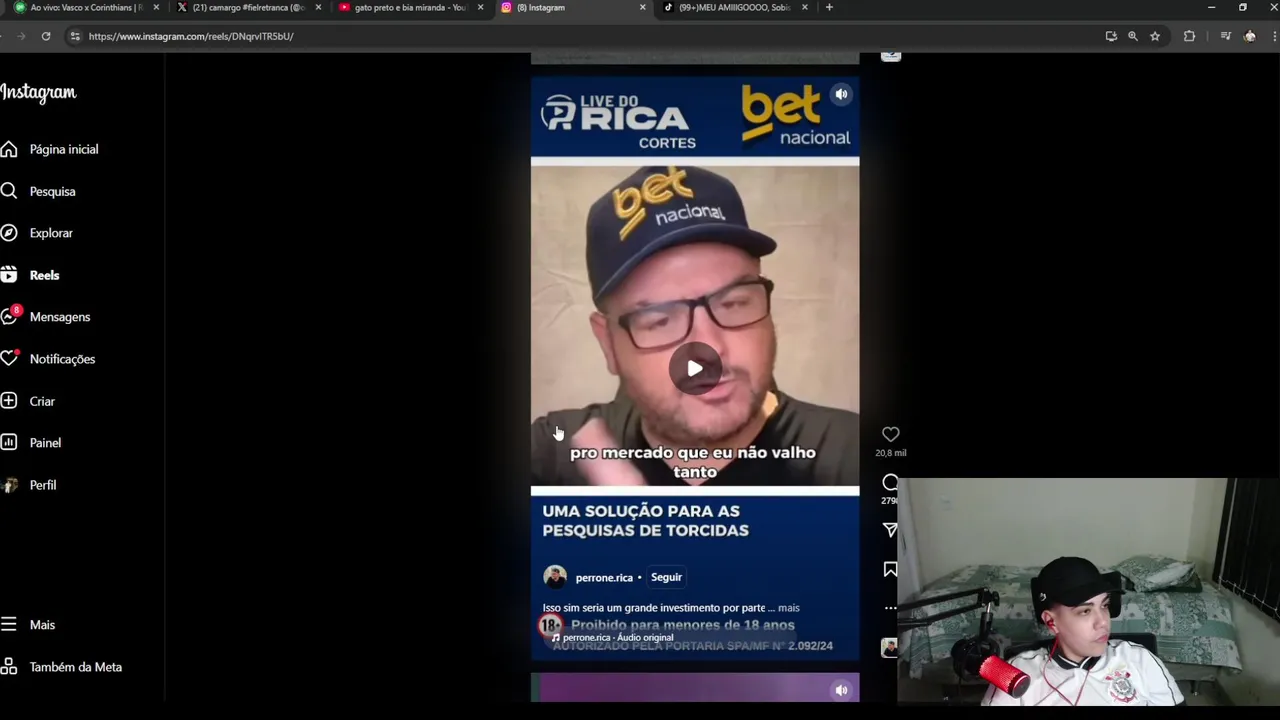Image resolution: width=1280 pixels, height=720 pixels.
Task: Click the install app icon in address bar
Action: pos(1111,36)
